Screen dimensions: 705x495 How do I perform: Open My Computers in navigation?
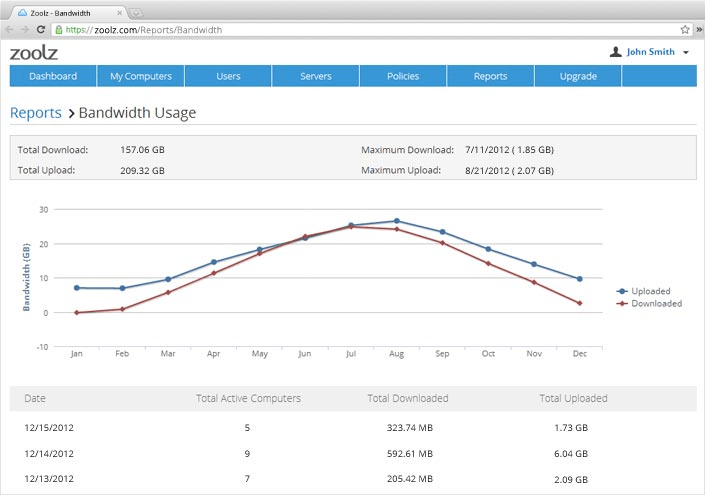coord(141,76)
